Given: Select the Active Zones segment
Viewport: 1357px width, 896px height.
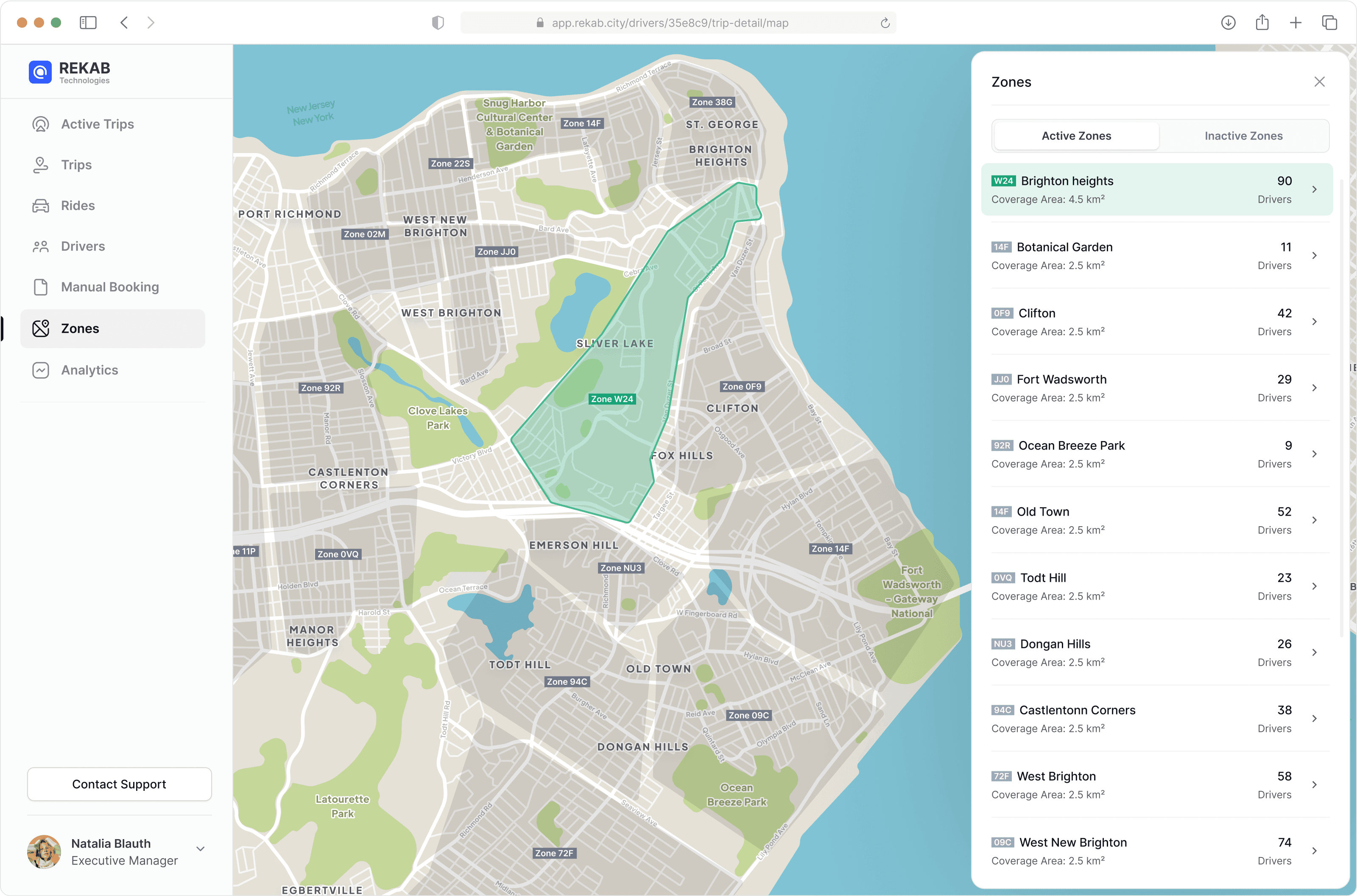Looking at the screenshot, I should (x=1076, y=136).
